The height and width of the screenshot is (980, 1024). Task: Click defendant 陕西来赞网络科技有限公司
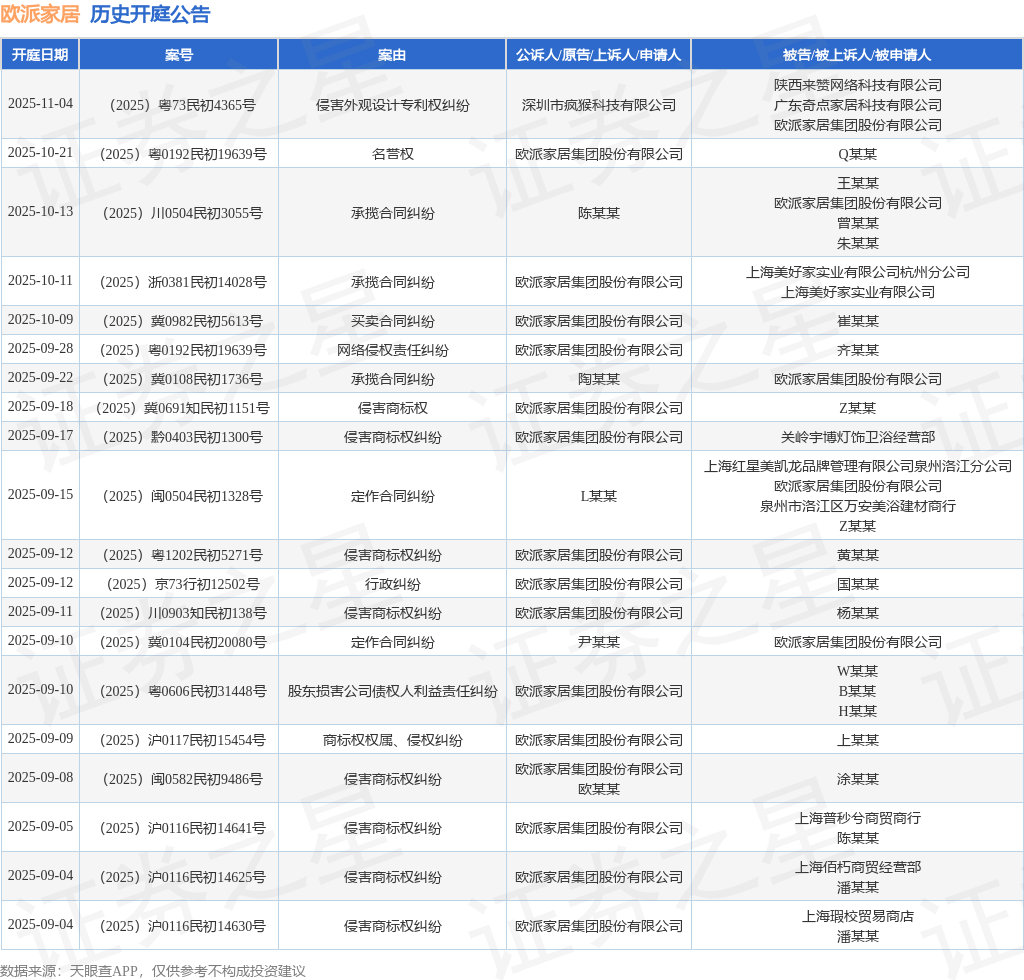click(857, 85)
